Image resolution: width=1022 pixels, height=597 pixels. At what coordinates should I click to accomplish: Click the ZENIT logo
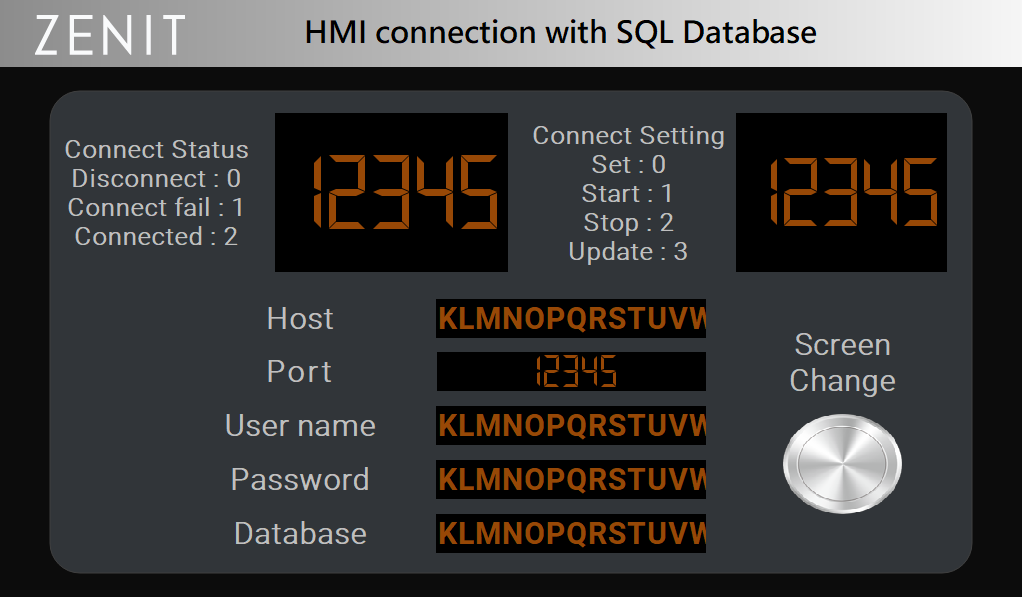(110, 35)
